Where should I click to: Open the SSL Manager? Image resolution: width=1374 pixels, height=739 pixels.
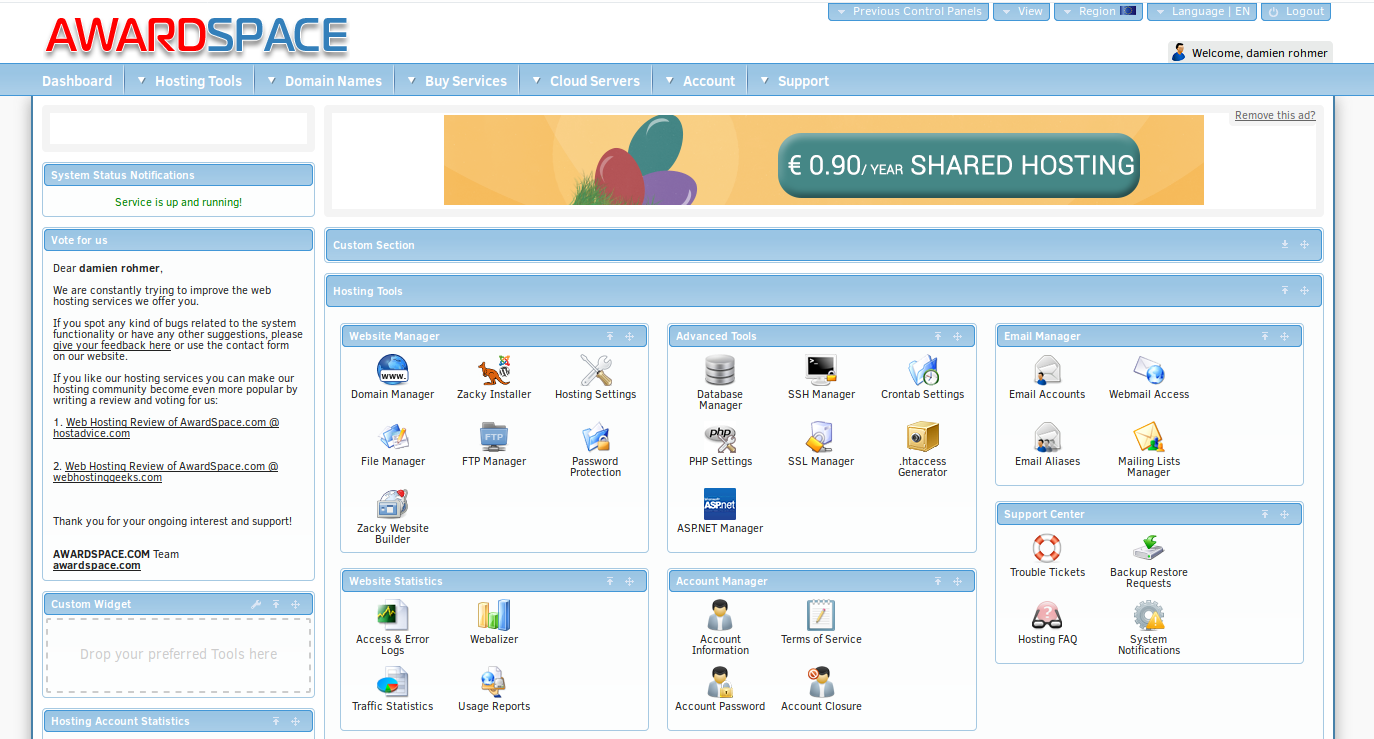point(821,445)
